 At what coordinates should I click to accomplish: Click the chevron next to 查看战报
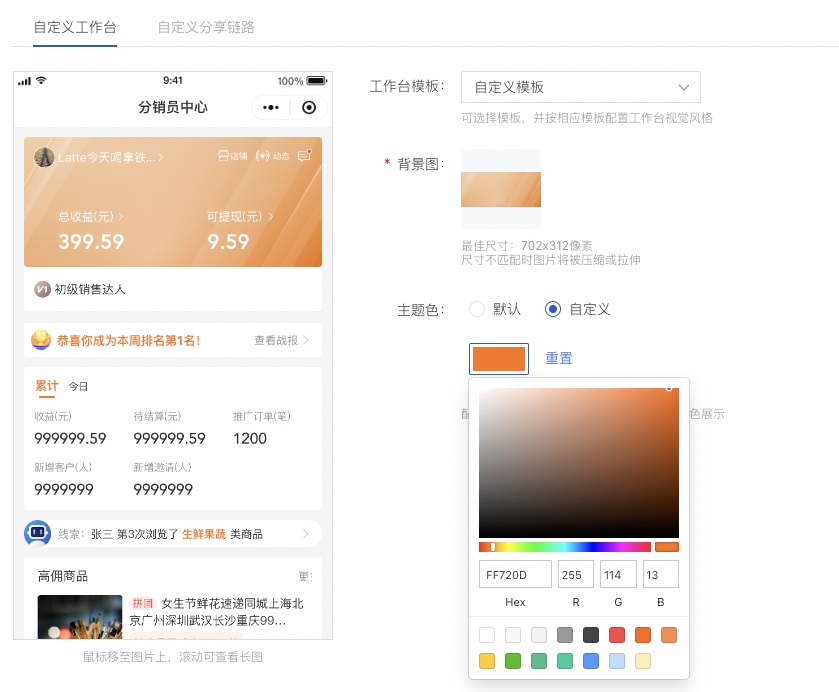(306, 340)
